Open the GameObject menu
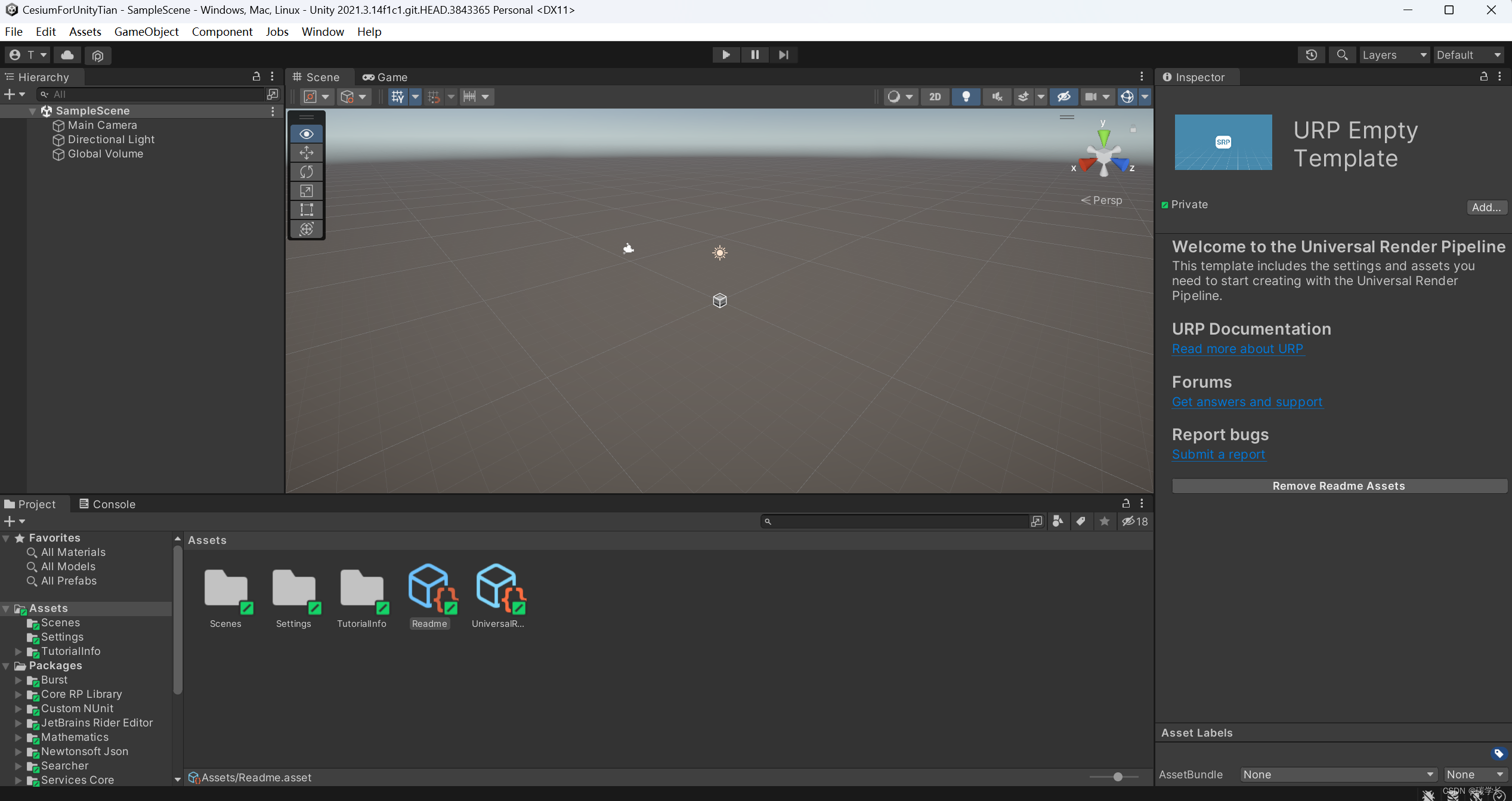The height and width of the screenshot is (801, 1512). click(146, 32)
